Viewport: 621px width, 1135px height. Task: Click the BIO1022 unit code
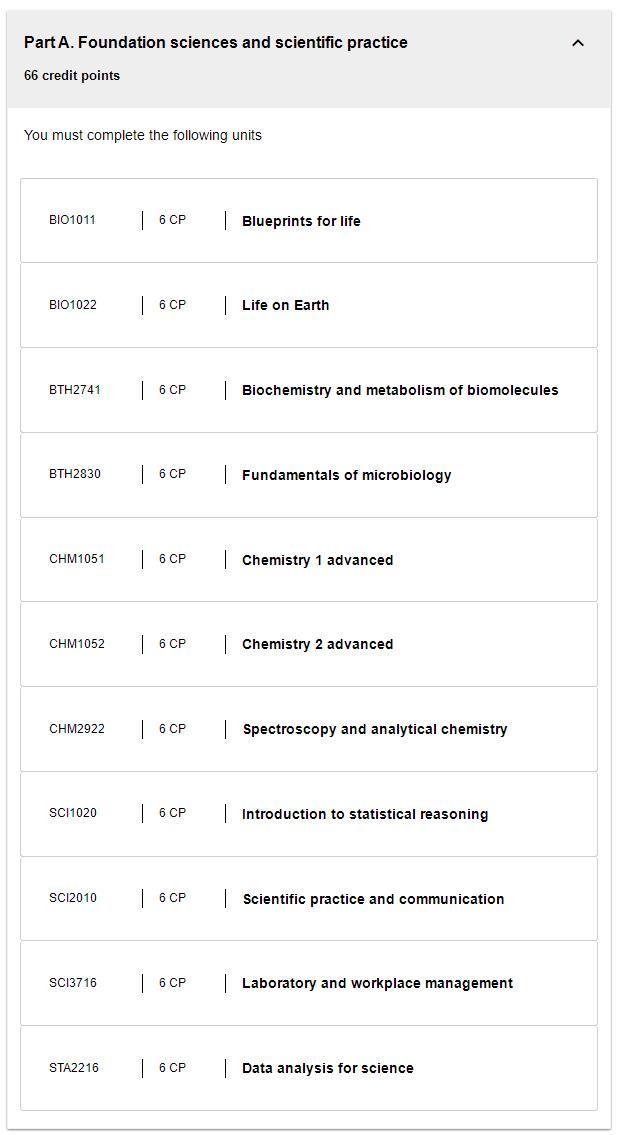pos(72,305)
